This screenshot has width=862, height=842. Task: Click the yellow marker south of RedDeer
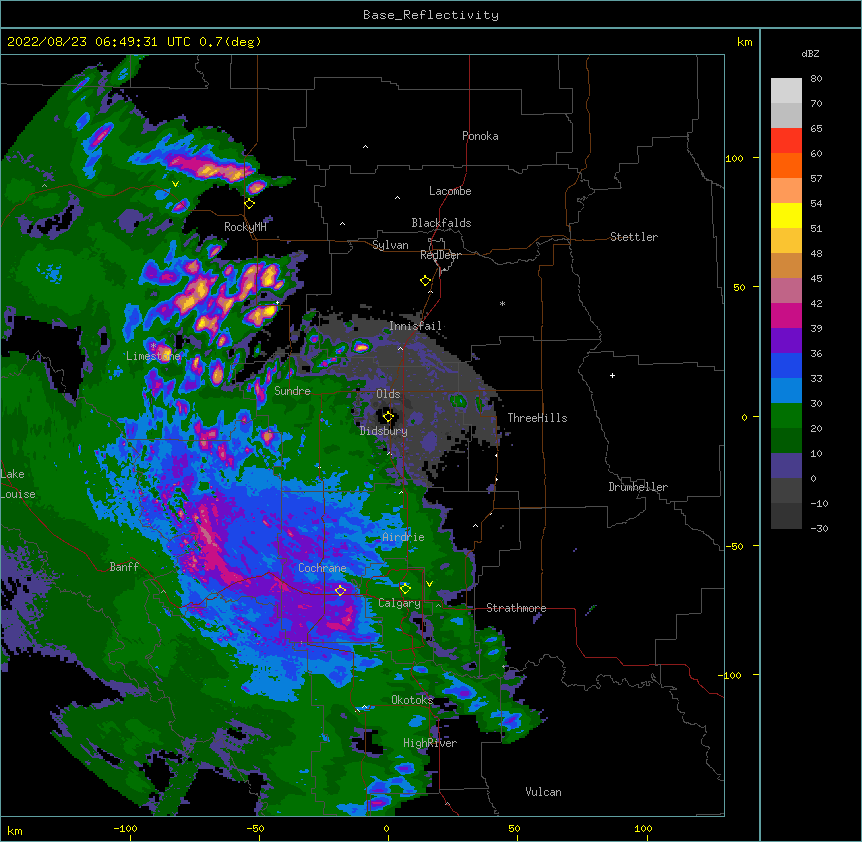coord(426,281)
